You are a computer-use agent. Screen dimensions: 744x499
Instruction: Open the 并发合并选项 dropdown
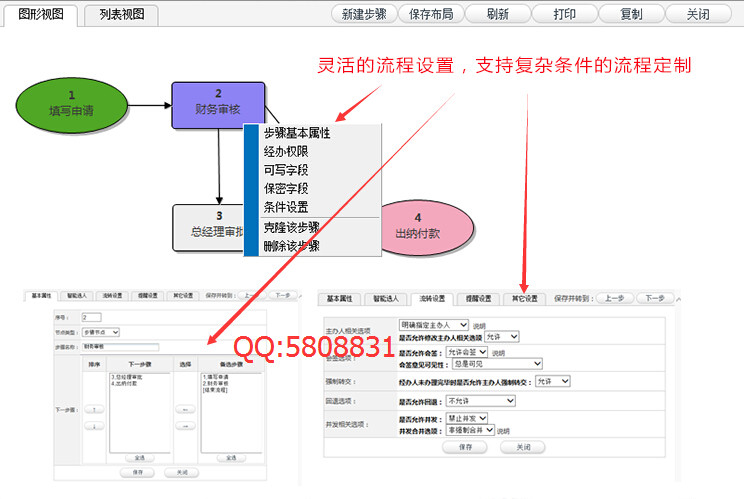[471, 430]
